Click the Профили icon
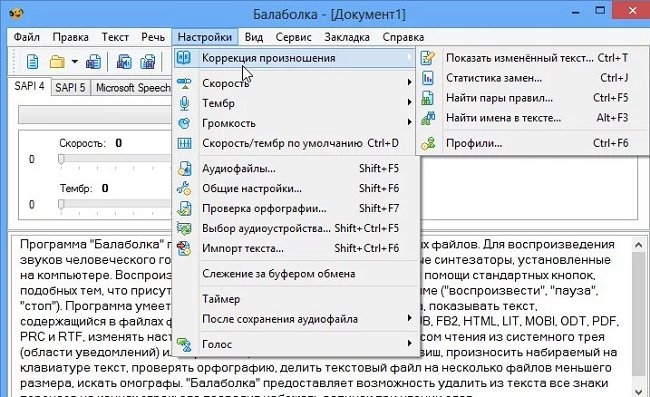The height and width of the screenshot is (397, 650). (x=428, y=143)
